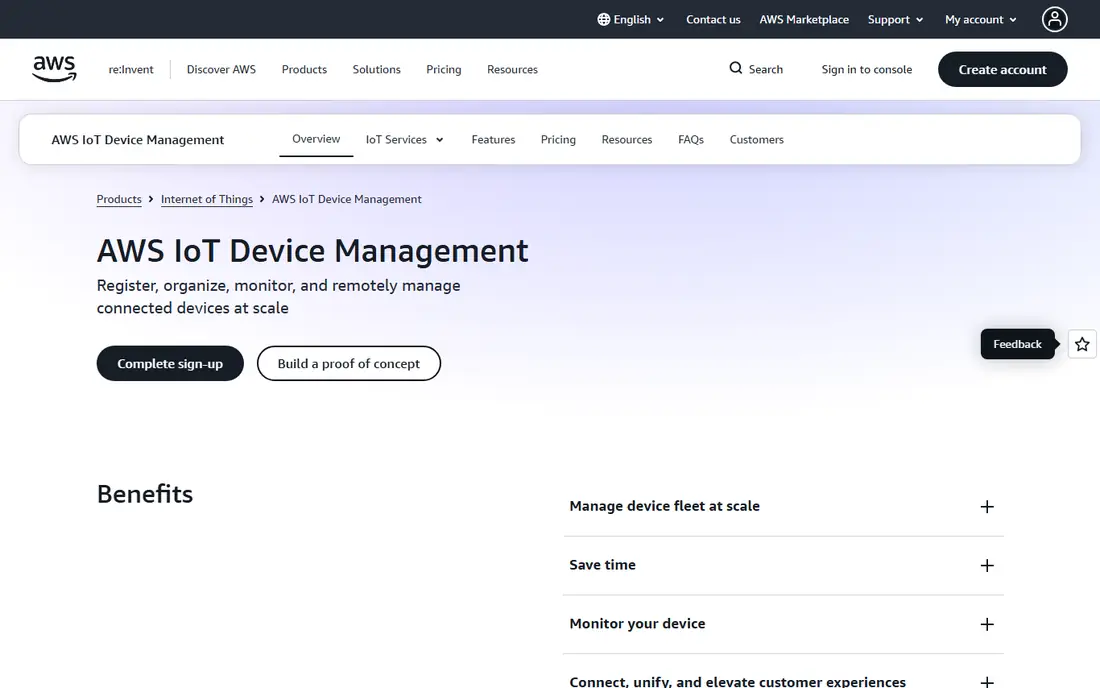Click the Benefits heading

(145, 494)
